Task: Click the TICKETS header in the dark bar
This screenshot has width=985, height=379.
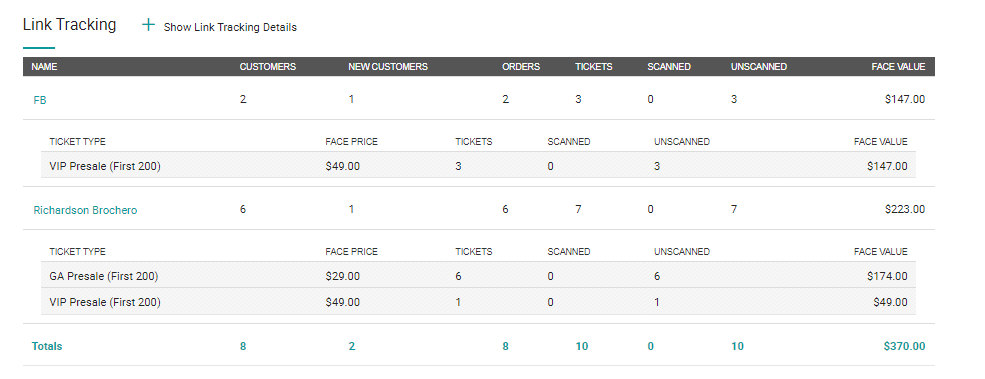Action: point(594,67)
